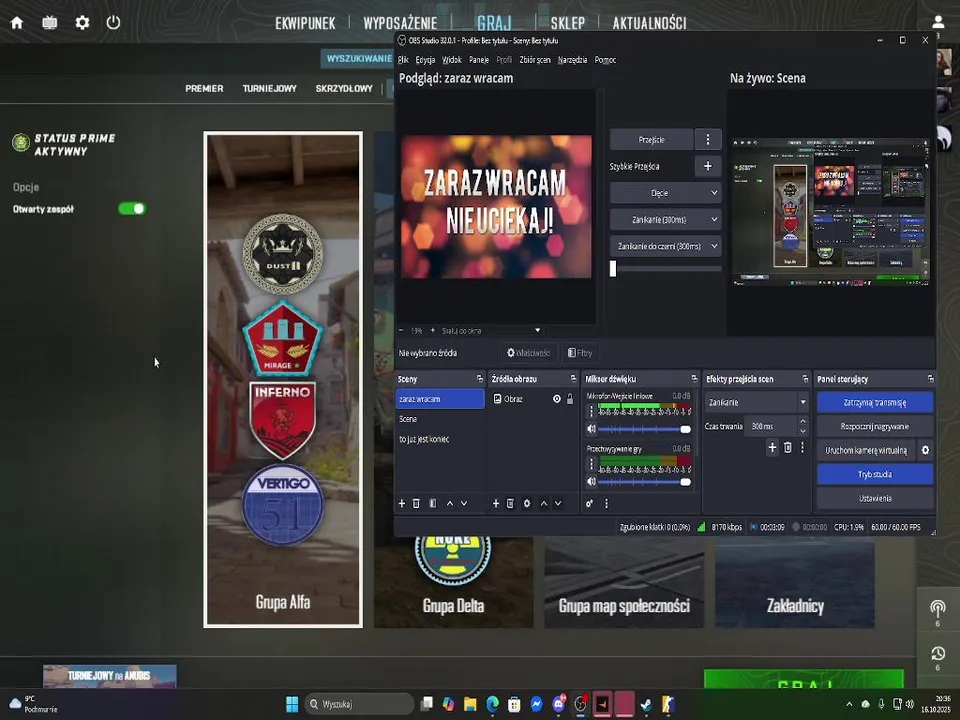Toggle visibility eye of Obraz source
This screenshot has width=960, height=720.
tap(557, 399)
